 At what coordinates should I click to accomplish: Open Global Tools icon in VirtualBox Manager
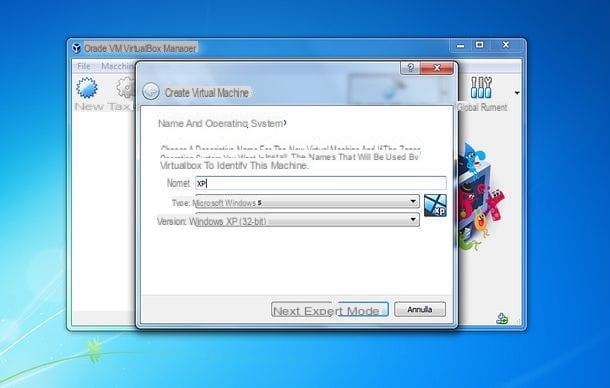pyautogui.click(x=481, y=87)
